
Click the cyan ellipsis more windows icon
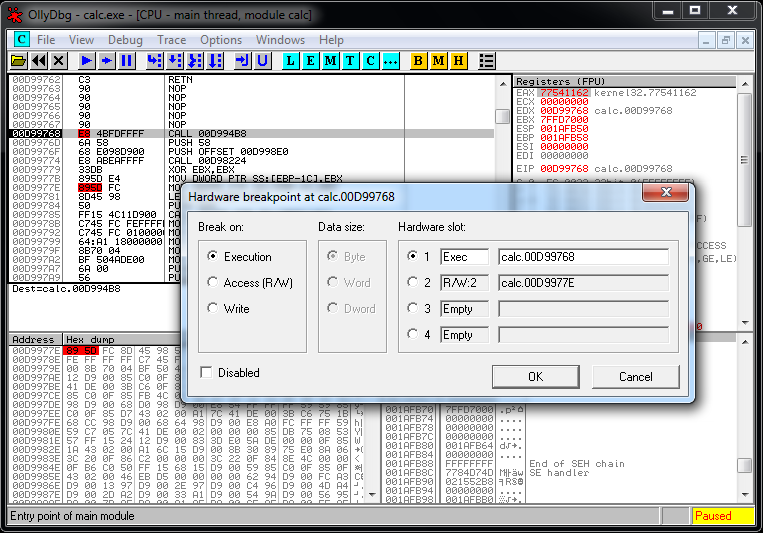coord(391,61)
